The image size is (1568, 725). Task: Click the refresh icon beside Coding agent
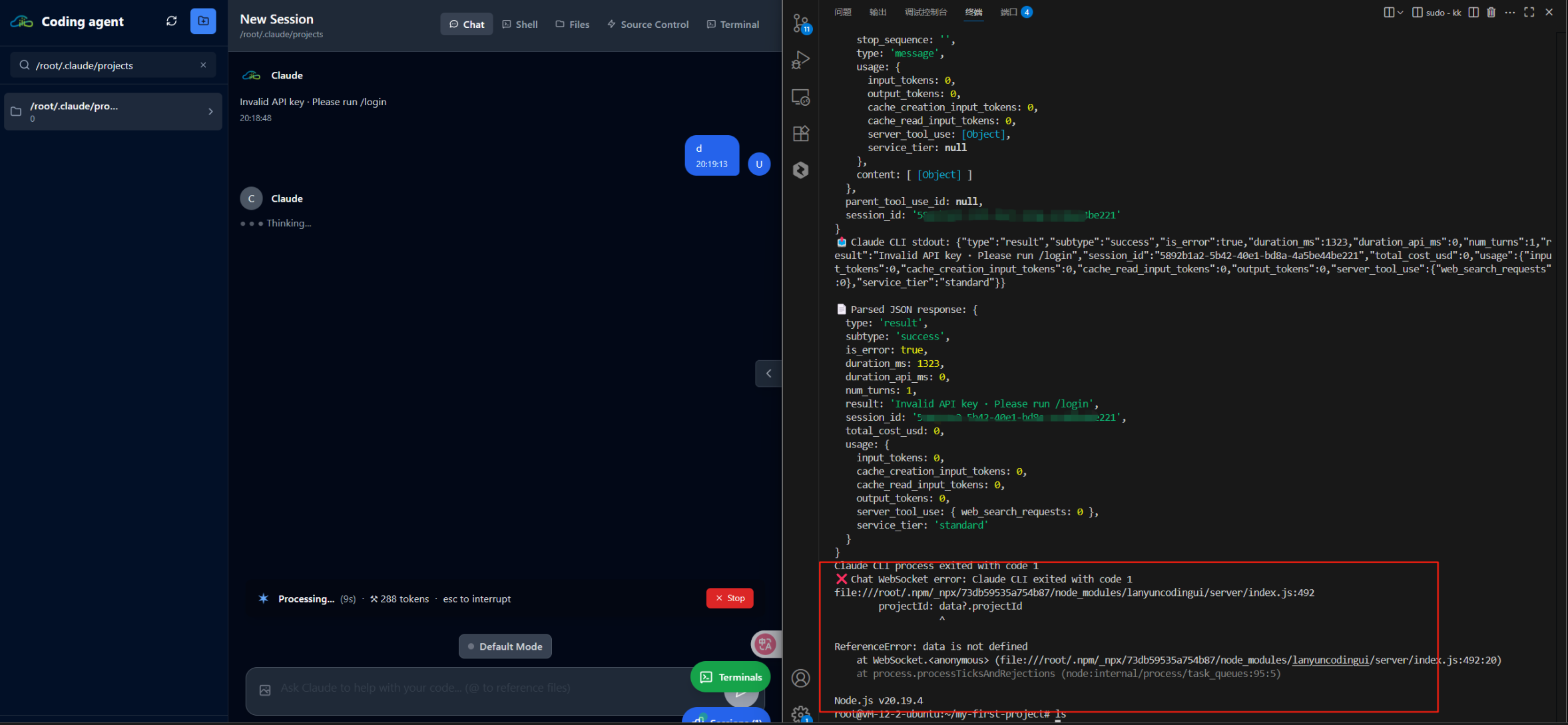[x=172, y=21]
